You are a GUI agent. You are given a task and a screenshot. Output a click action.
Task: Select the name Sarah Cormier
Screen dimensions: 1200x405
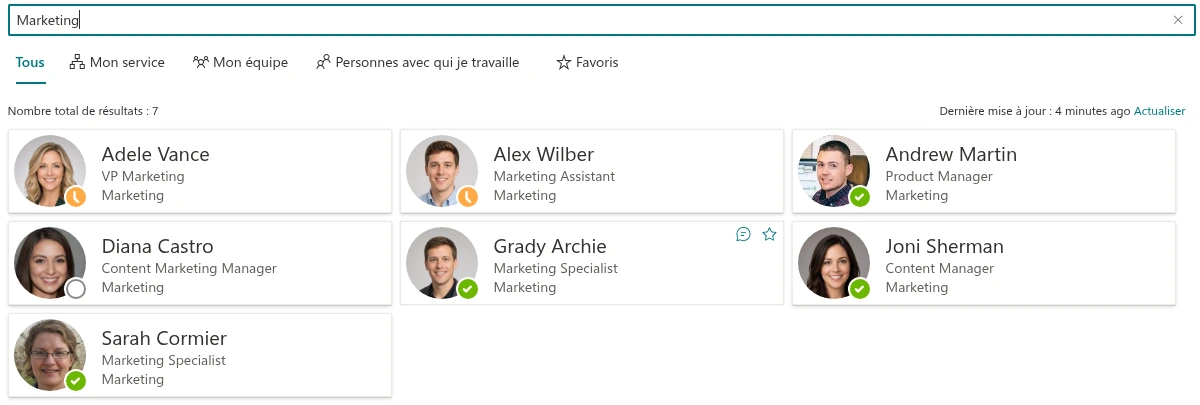tap(164, 338)
